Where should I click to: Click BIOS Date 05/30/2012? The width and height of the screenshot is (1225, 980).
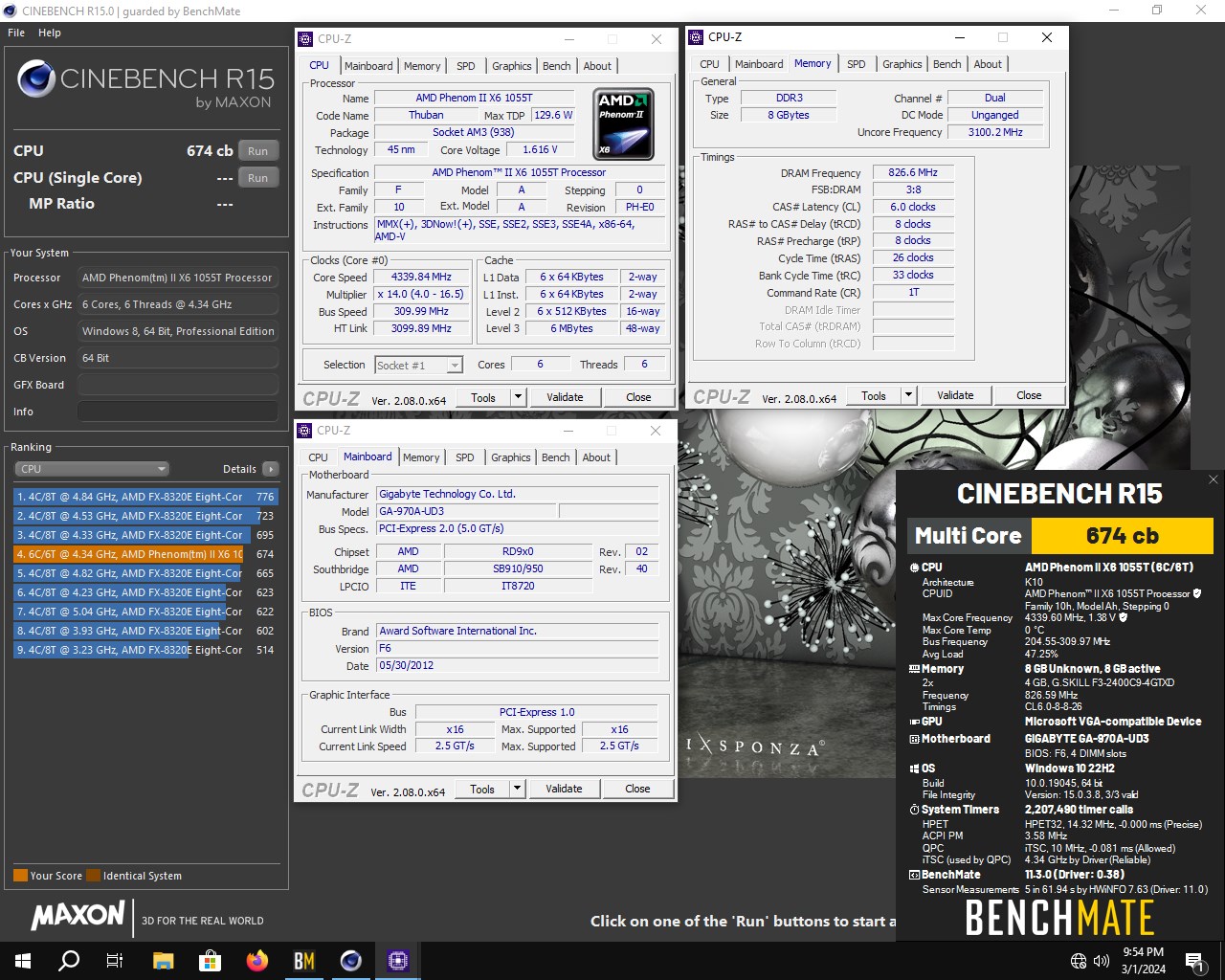coord(517,665)
